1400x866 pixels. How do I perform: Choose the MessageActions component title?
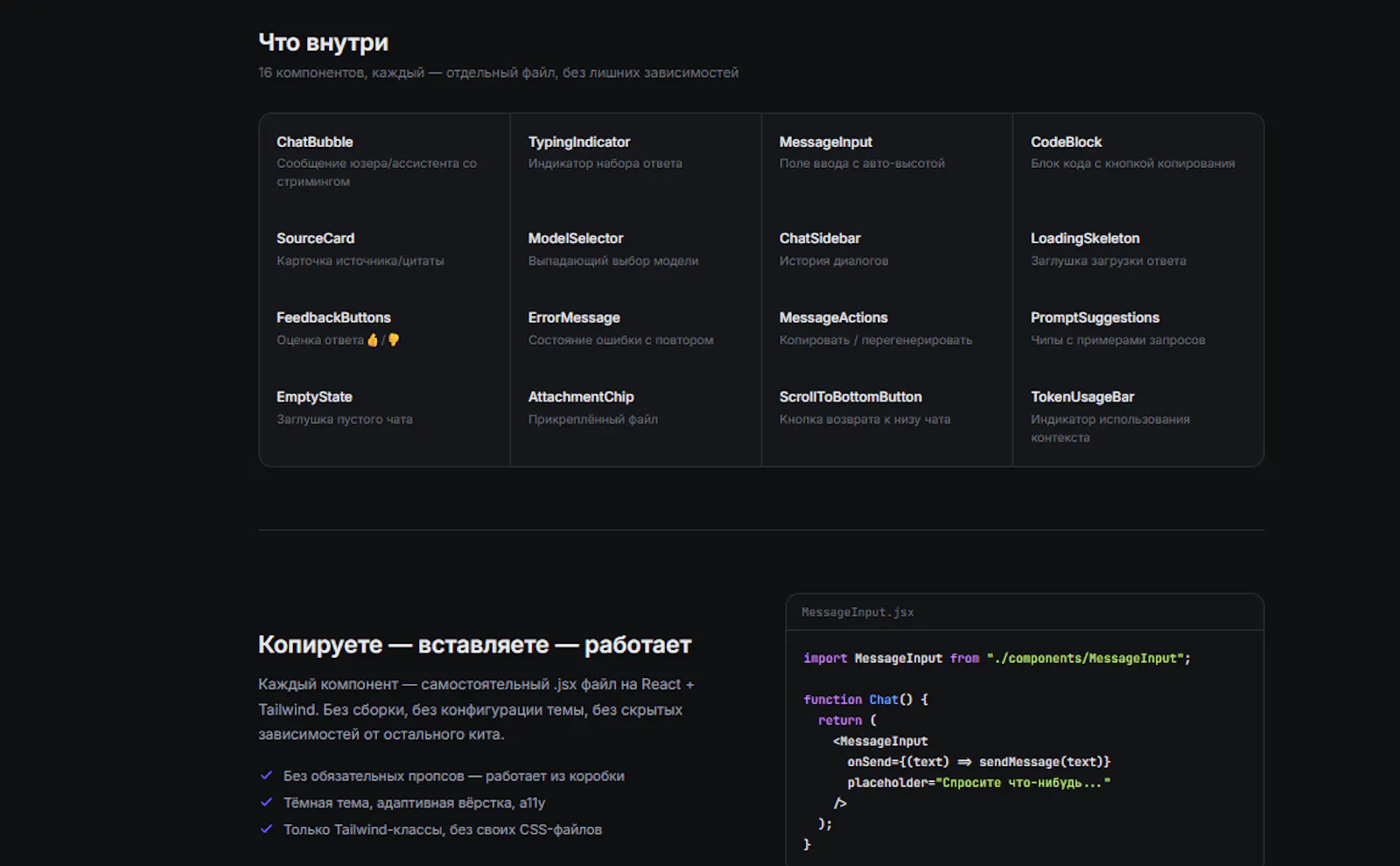click(833, 318)
